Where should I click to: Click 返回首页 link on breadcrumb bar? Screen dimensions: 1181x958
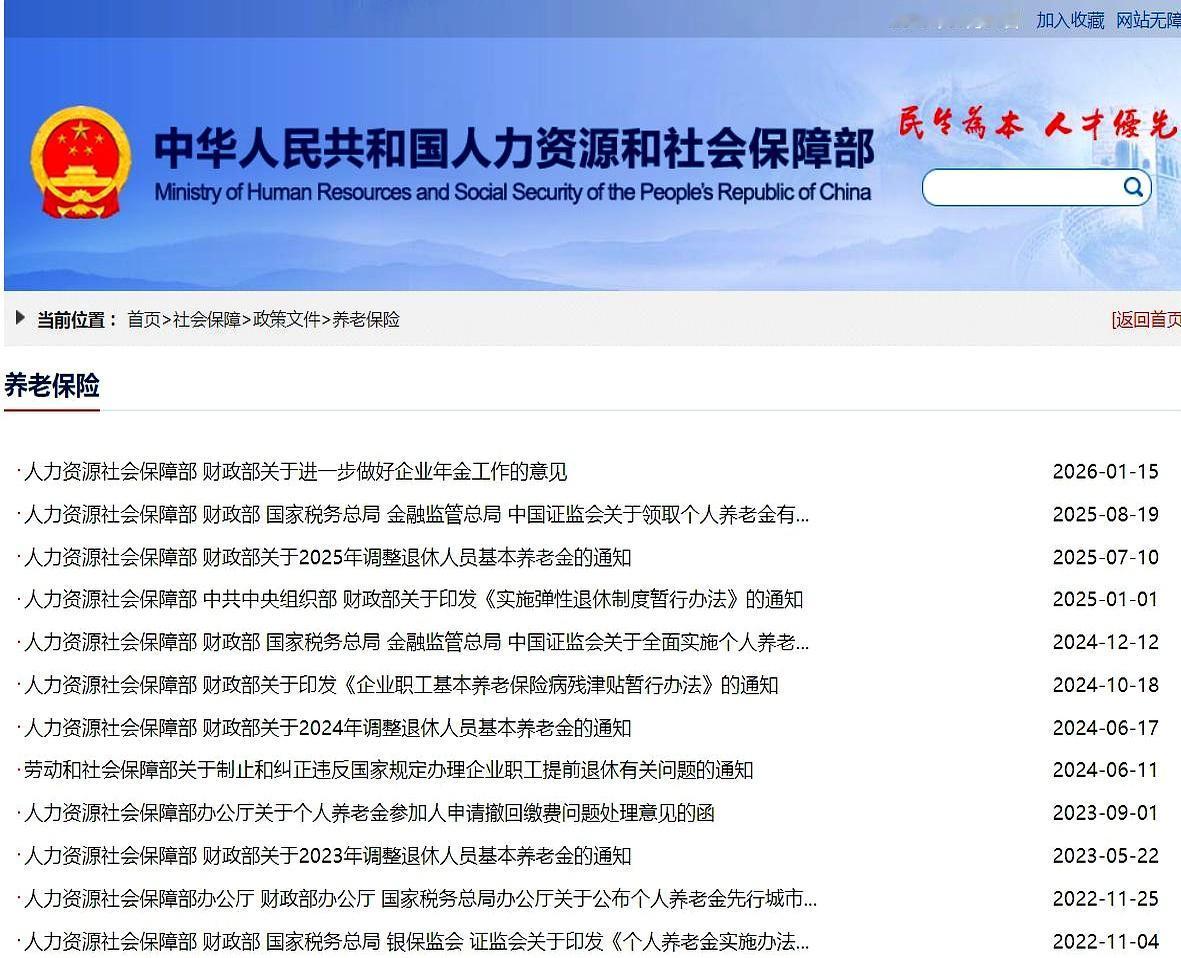(1146, 320)
